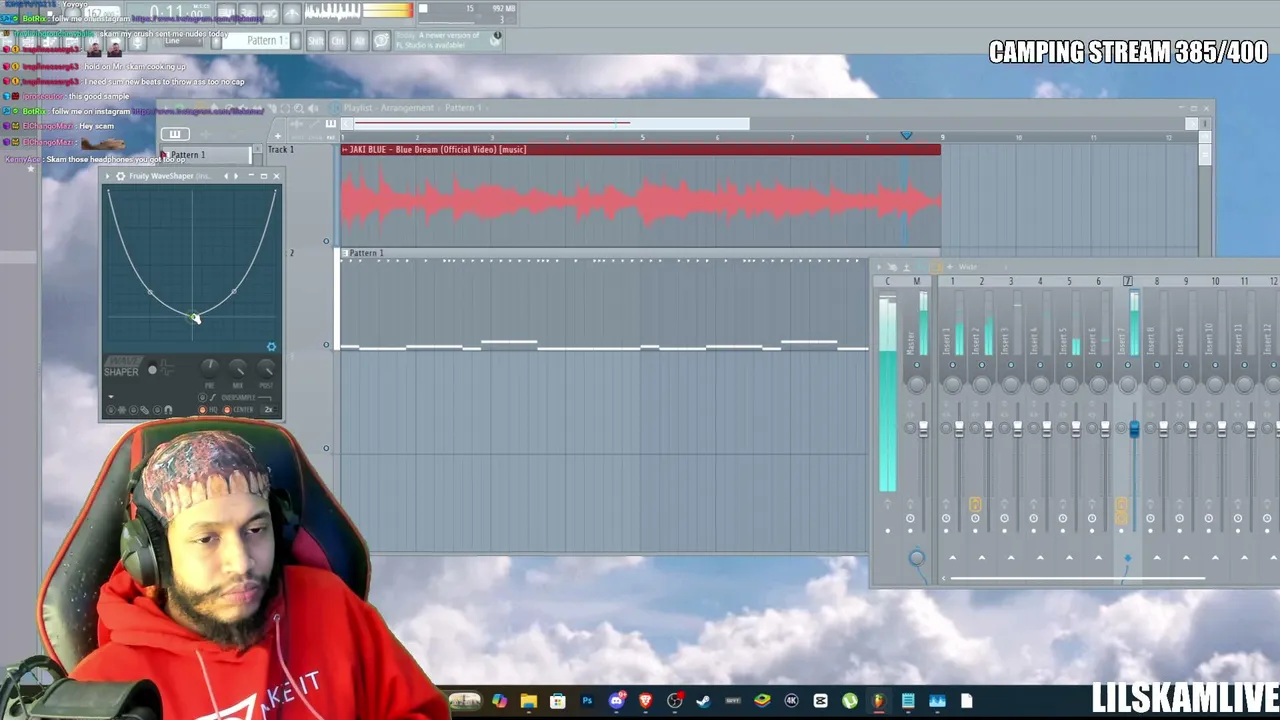Open Discord from the taskbar
Screen dimensions: 1280x720
point(616,701)
